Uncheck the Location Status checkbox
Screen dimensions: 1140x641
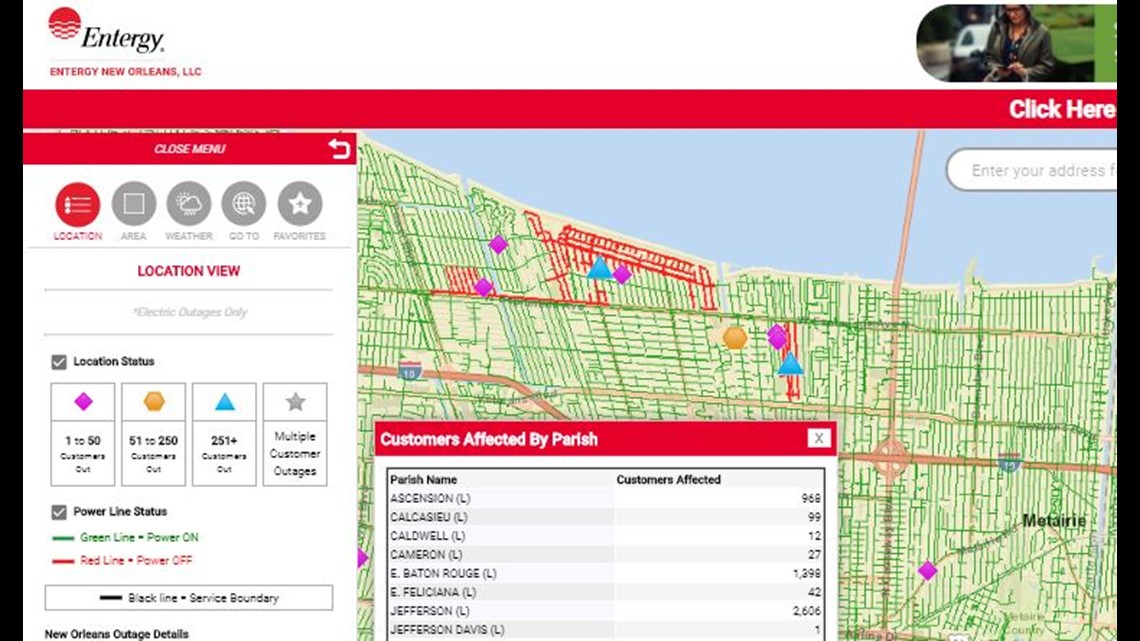tap(59, 362)
